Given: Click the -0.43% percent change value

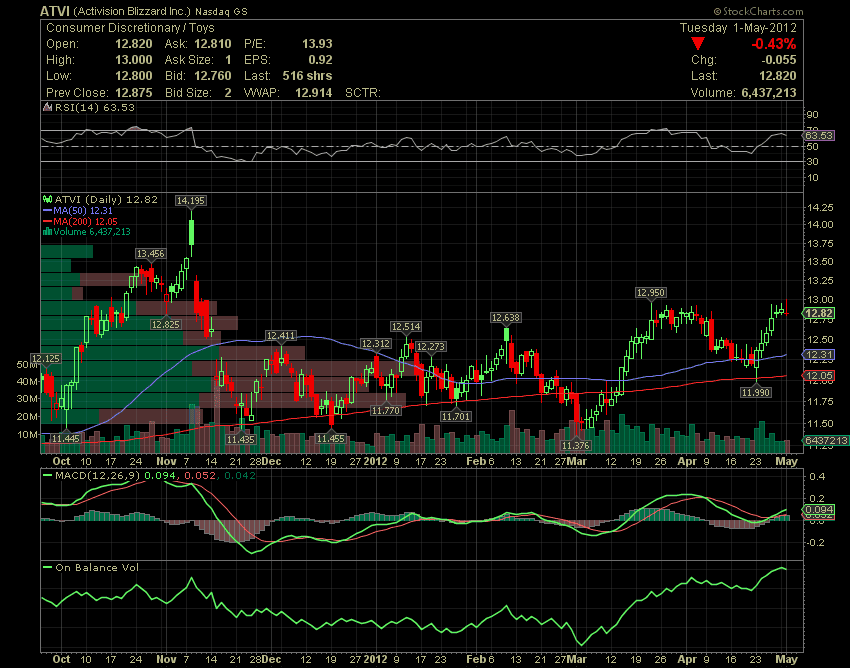Looking at the screenshot, I should (774, 44).
